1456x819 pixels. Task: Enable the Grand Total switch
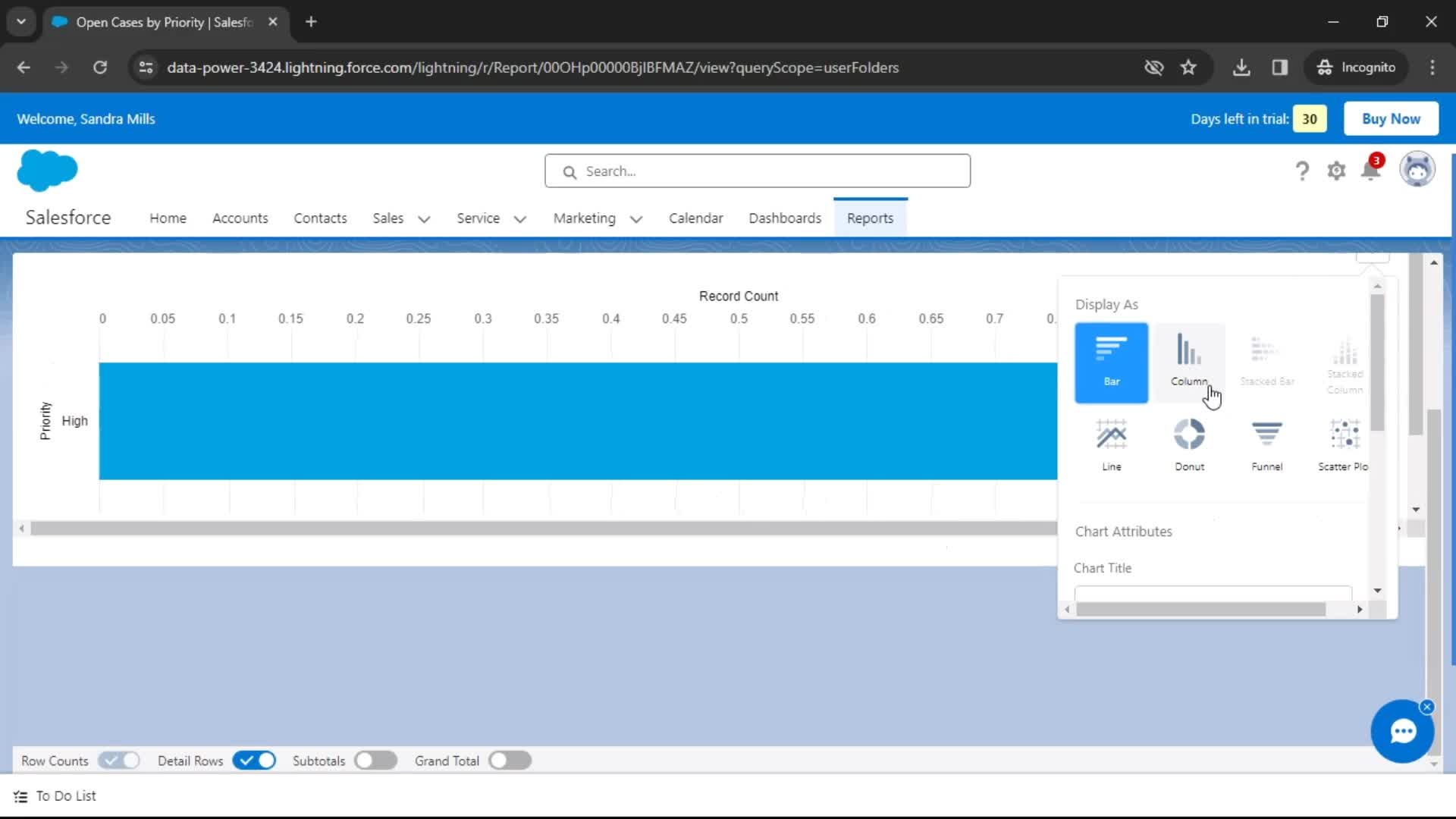[x=510, y=760]
